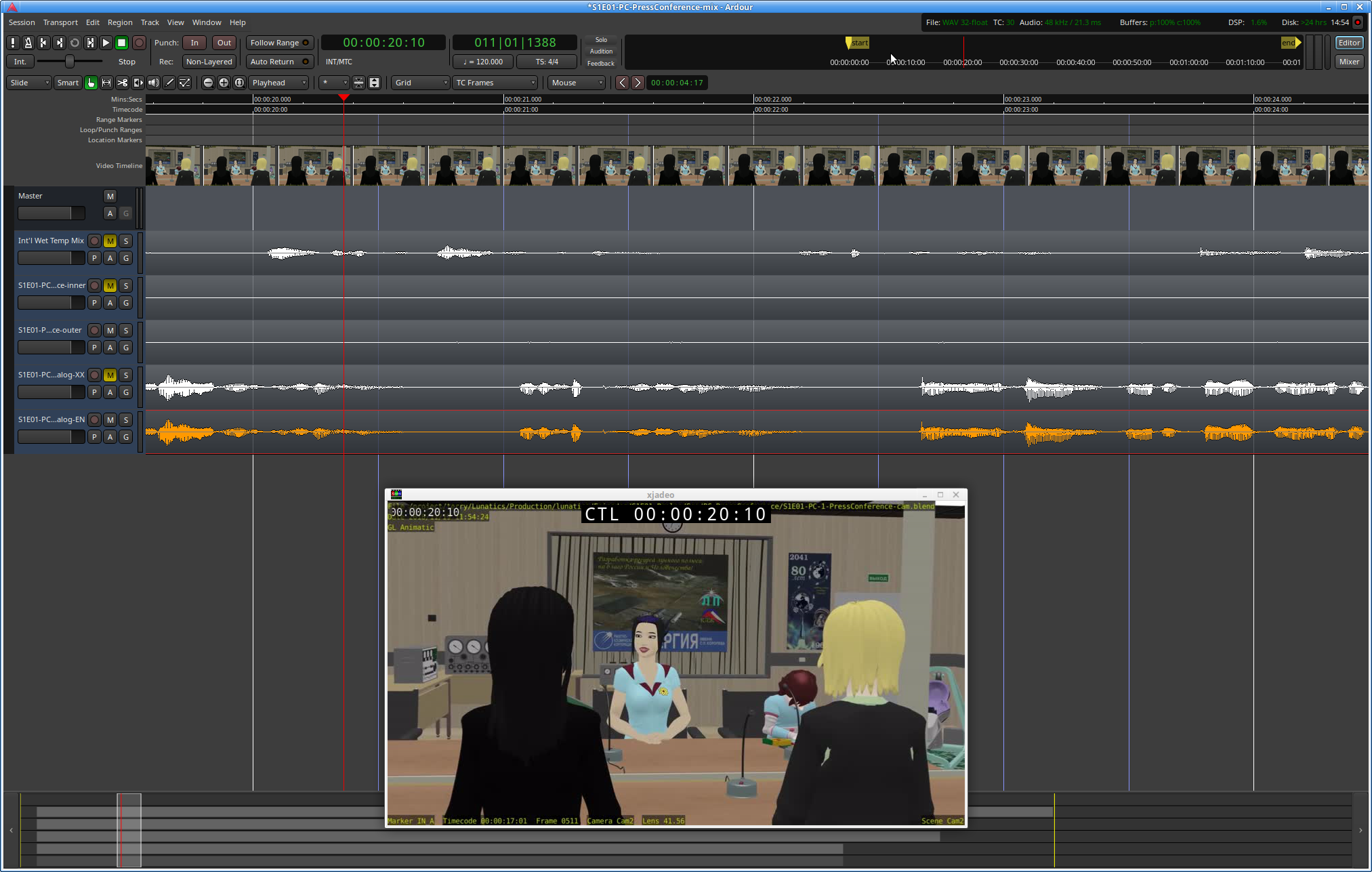Switch to the Mixer view
This screenshot has width=1372, height=872.
click(x=1348, y=61)
